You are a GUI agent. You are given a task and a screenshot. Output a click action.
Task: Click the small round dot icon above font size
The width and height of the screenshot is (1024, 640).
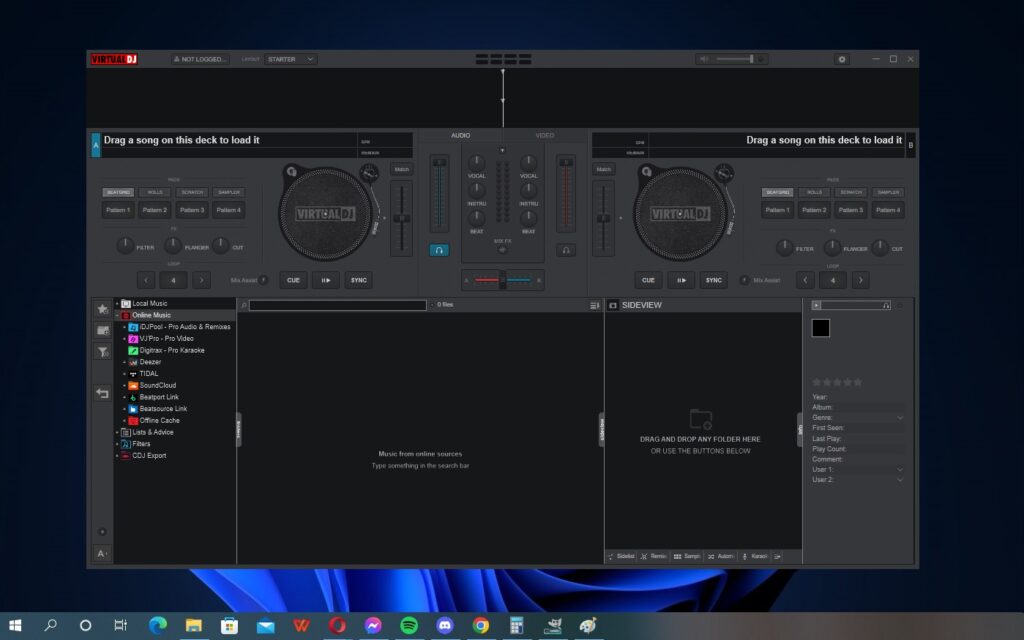pyautogui.click(x=103, y=532)
